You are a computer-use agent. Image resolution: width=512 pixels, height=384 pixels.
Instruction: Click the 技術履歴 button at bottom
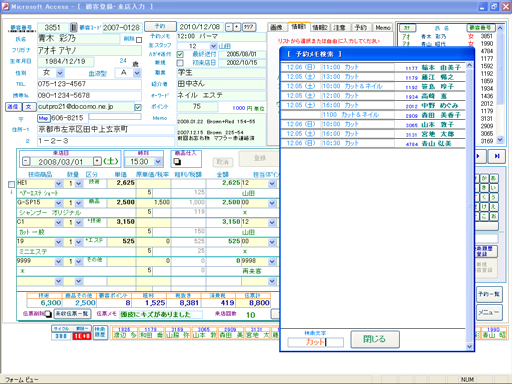100,332
